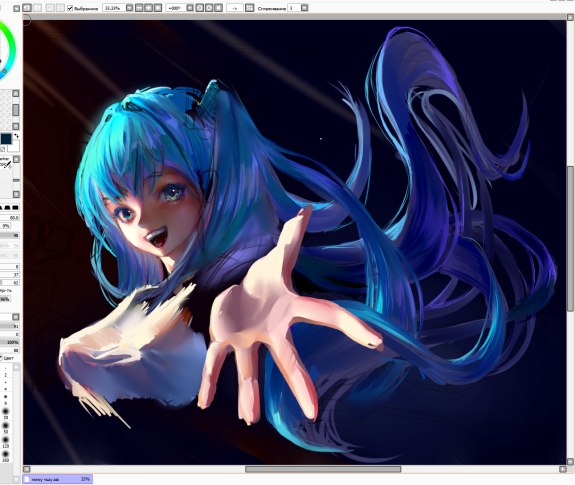This screenshot has width=575, height=485.
Task: Open the zoom percentage dropdown
Action: pos(129,8)
